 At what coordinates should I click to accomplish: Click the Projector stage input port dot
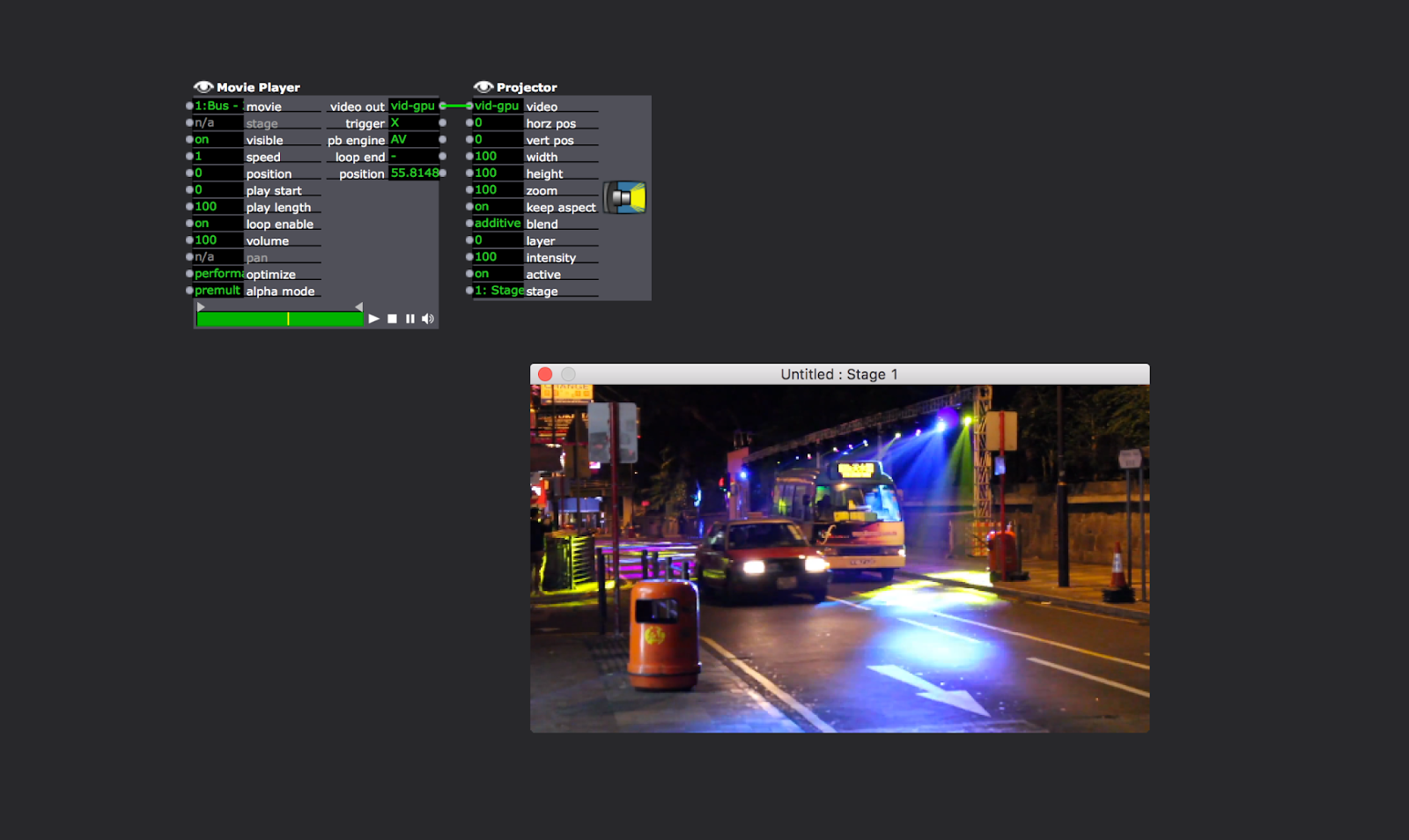click(x=469, y=290)
